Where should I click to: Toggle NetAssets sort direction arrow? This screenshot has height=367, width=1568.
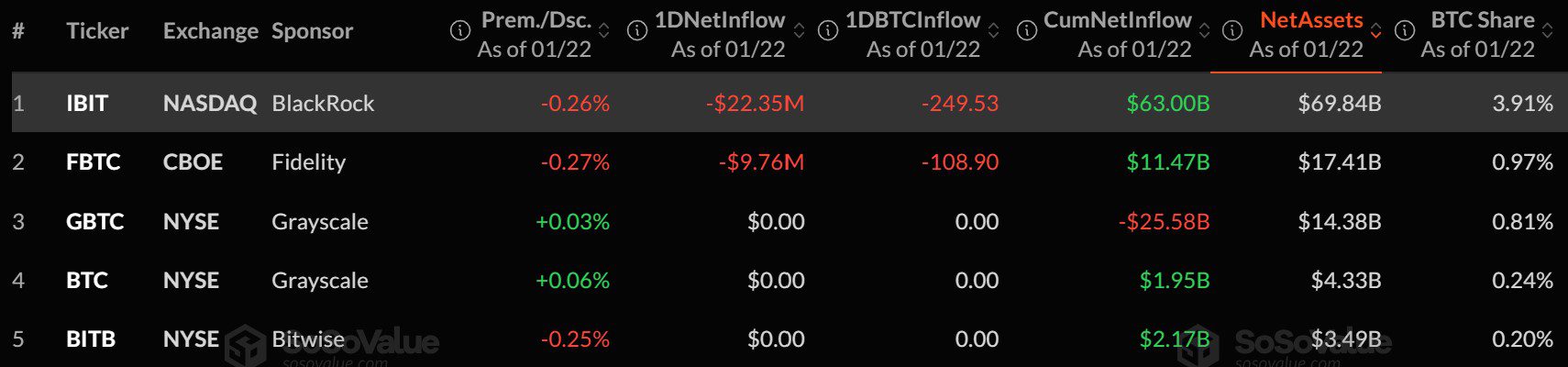click(x=1375, y=31)
